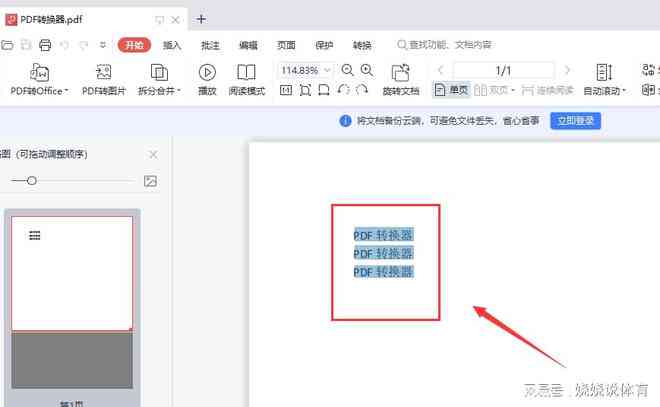
Task: Click the save disk icon
Action: pos(26,45)
